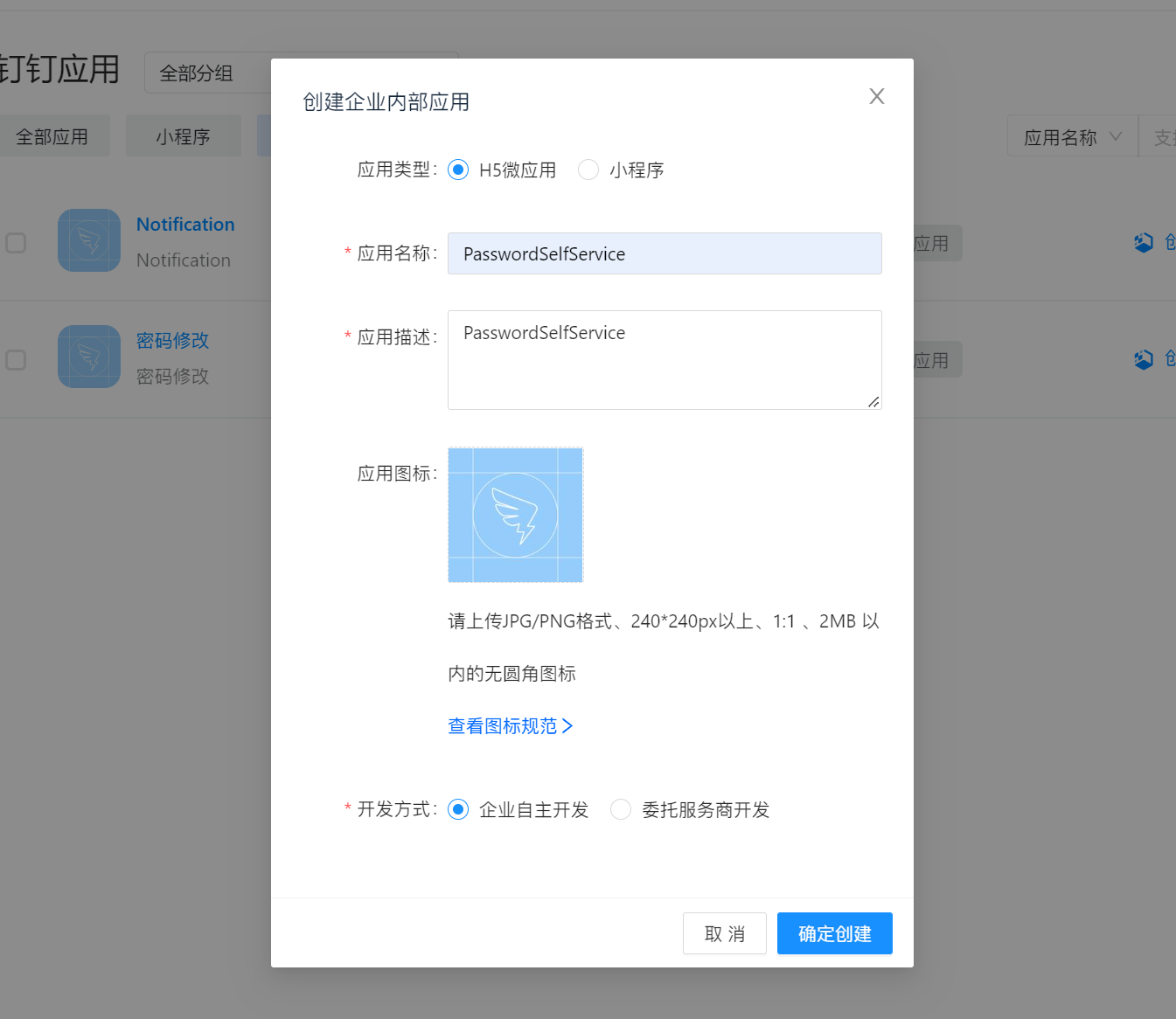Click the app icon upload thumbnail
This screenshot has width=1176, height=1019.
pos(515,515)
